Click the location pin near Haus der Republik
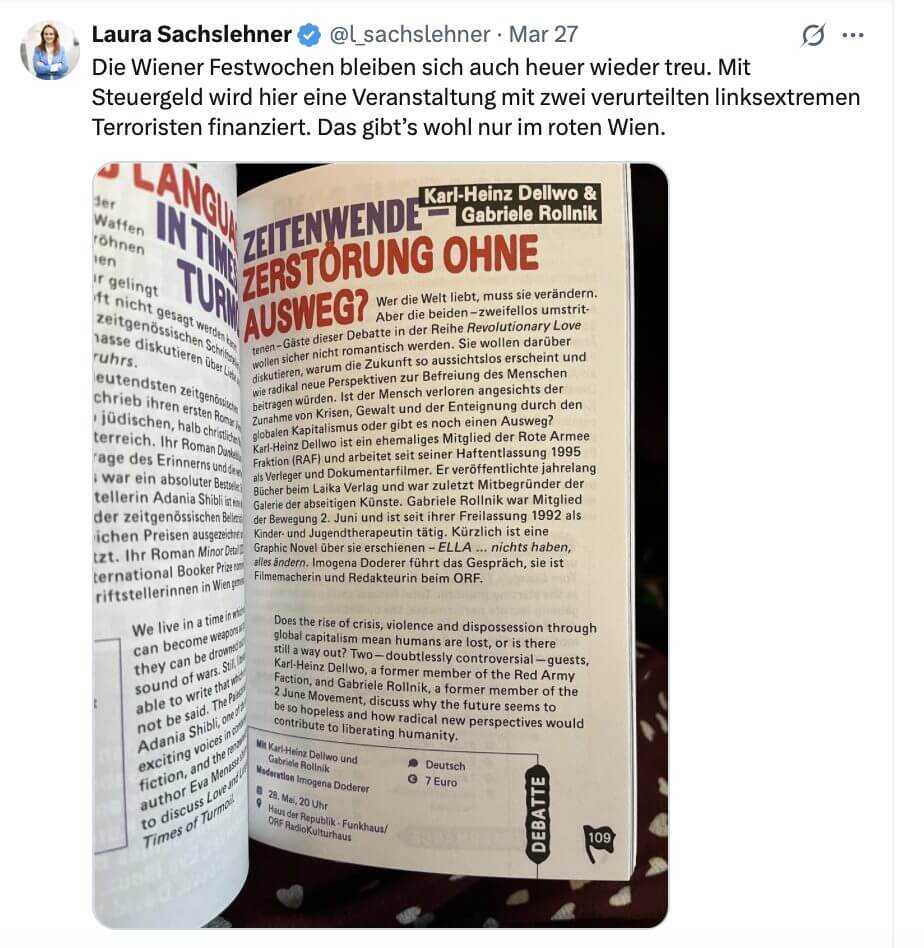 tap(259, 804)
